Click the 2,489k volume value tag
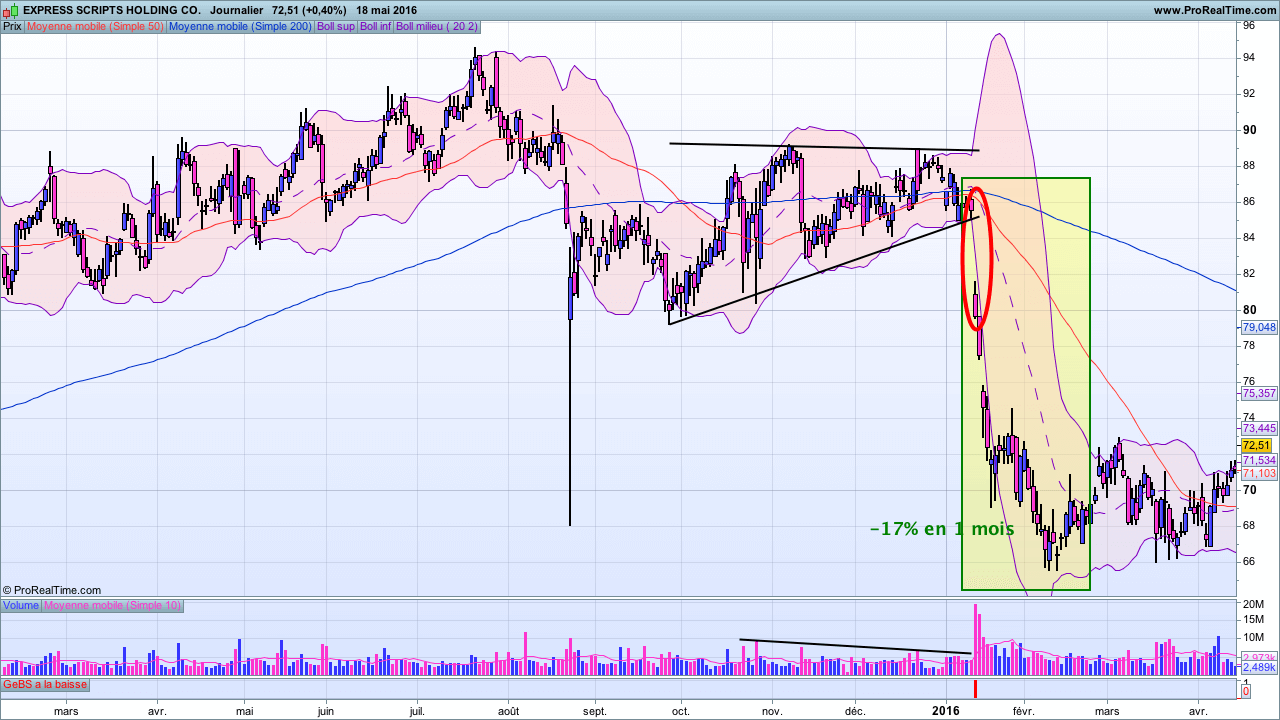 tap(1259, 666)
